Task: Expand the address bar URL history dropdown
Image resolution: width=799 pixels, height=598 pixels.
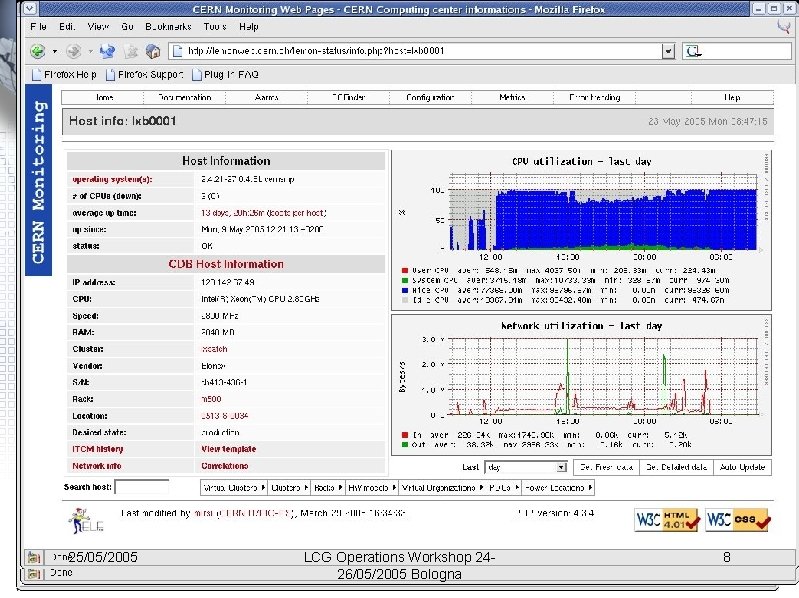Action: [668, 51]
